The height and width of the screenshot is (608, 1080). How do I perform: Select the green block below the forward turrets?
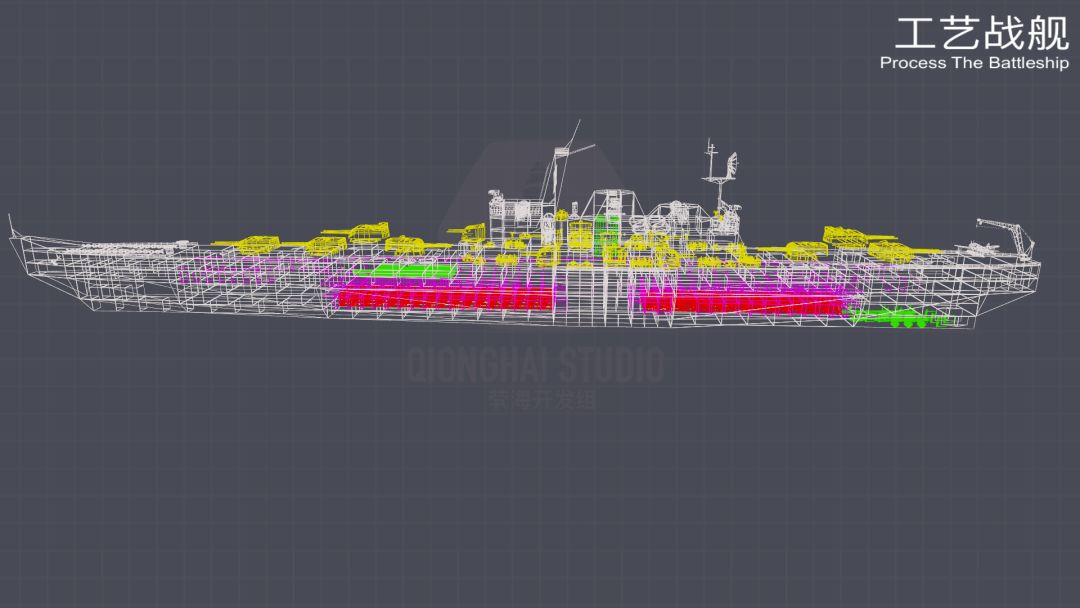click(x=405, y=270)
